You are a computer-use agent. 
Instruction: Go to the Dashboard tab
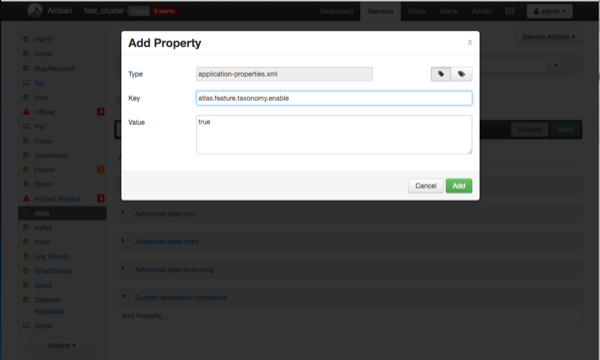336,11
